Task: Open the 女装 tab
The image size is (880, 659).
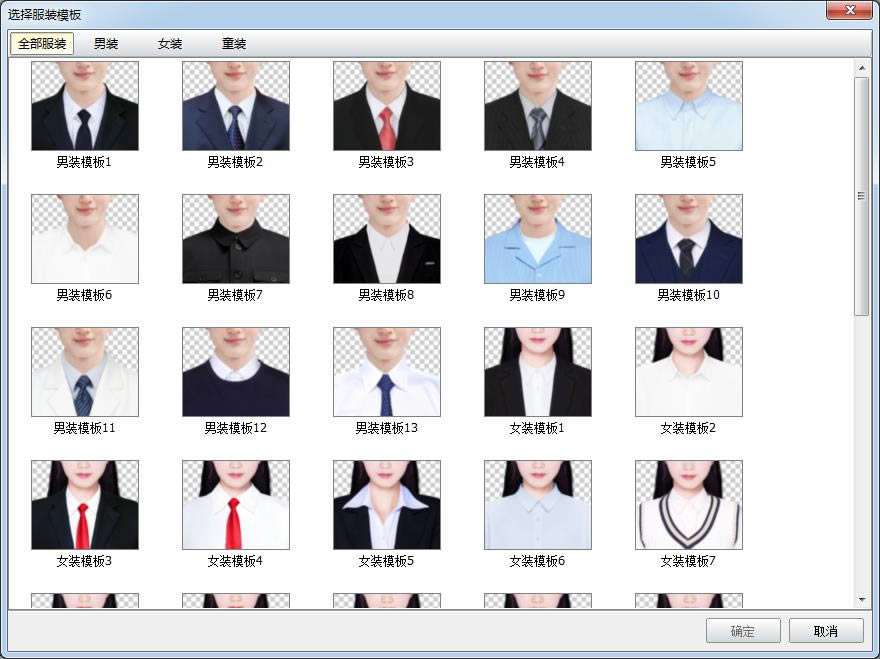Action: click(x=170, y=44)
